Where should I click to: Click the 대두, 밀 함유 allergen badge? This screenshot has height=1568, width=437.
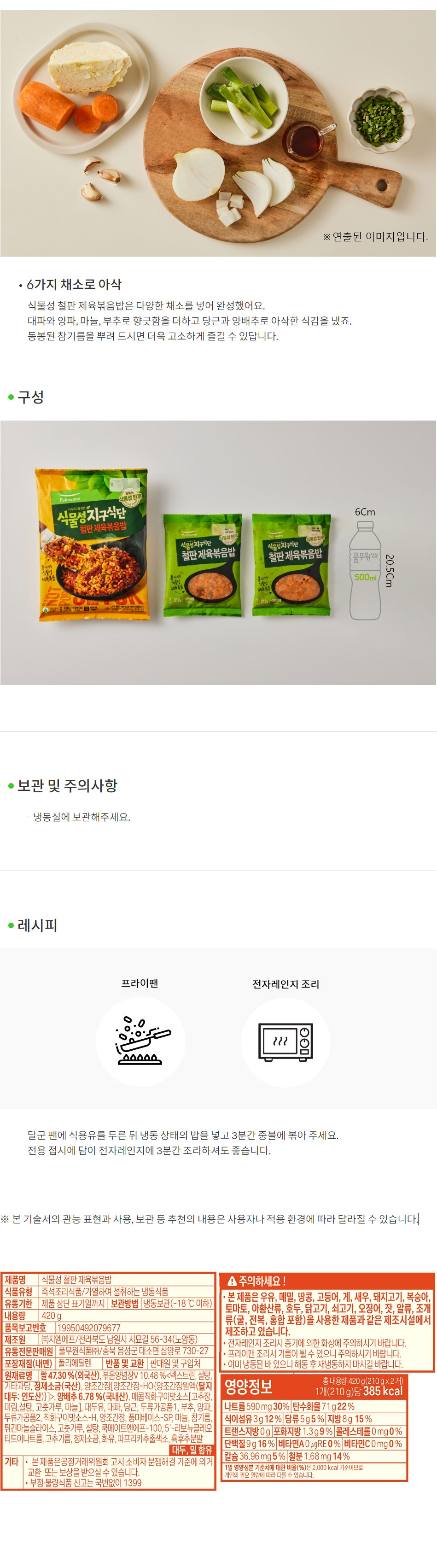(192, 1449)
